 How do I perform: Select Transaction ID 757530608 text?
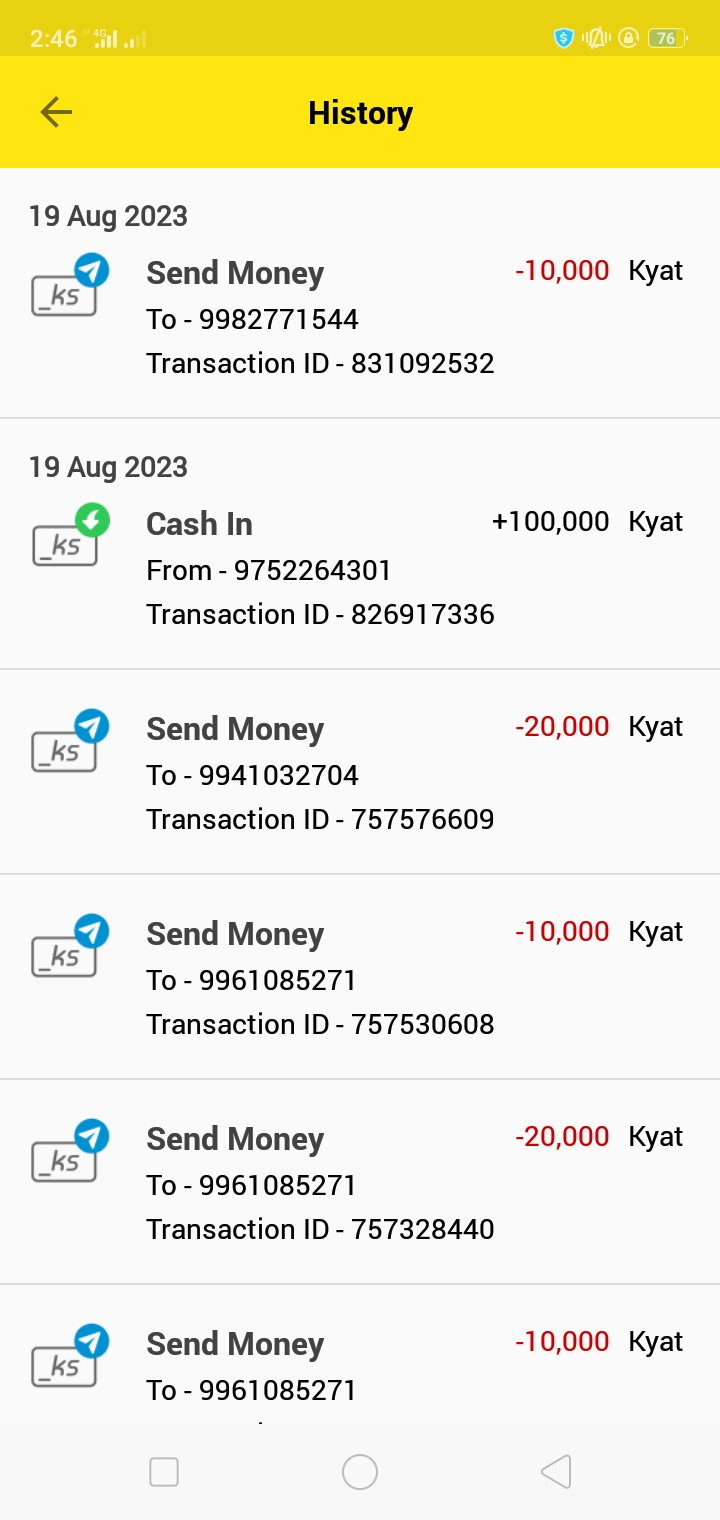pos(320,1024)
